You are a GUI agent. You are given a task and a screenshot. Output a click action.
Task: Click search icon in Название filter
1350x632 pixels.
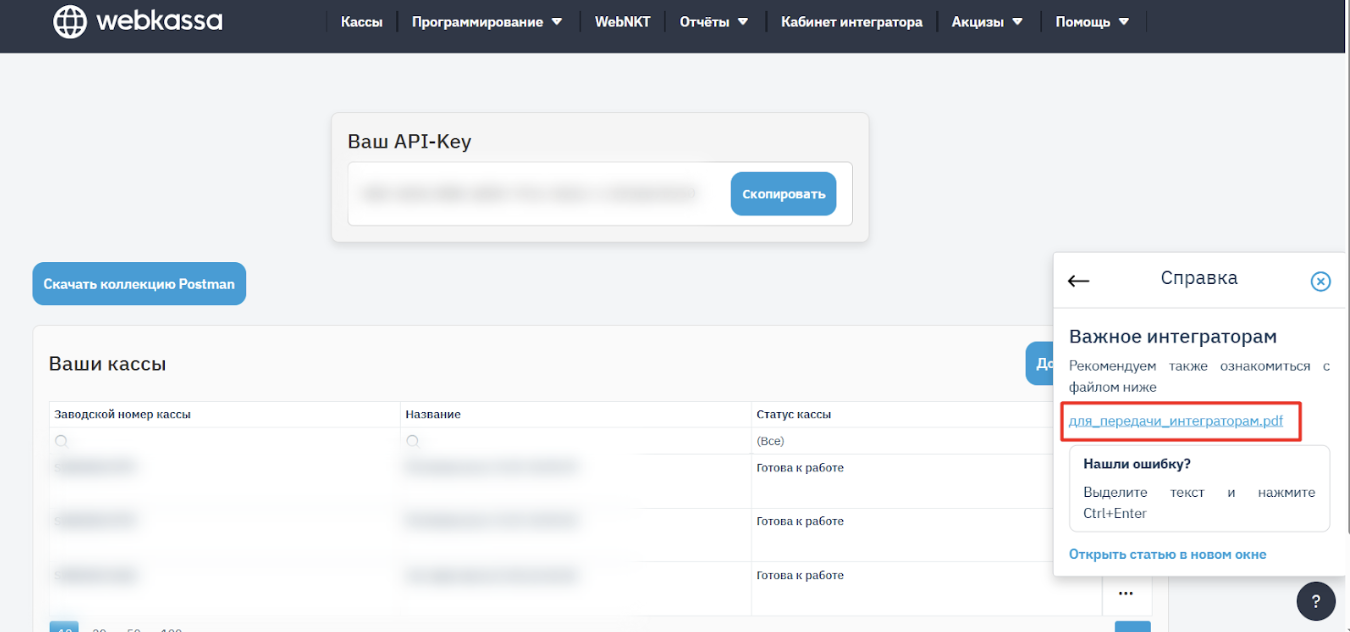pos(412,441)
